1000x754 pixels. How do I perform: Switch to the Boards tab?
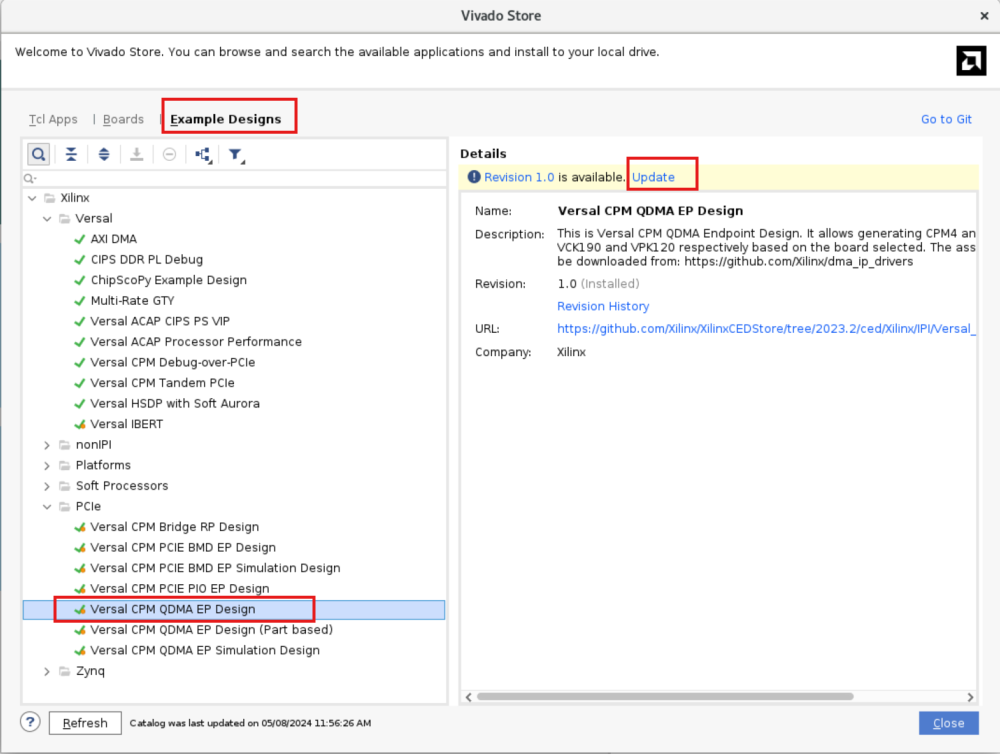tap(123, 119)
